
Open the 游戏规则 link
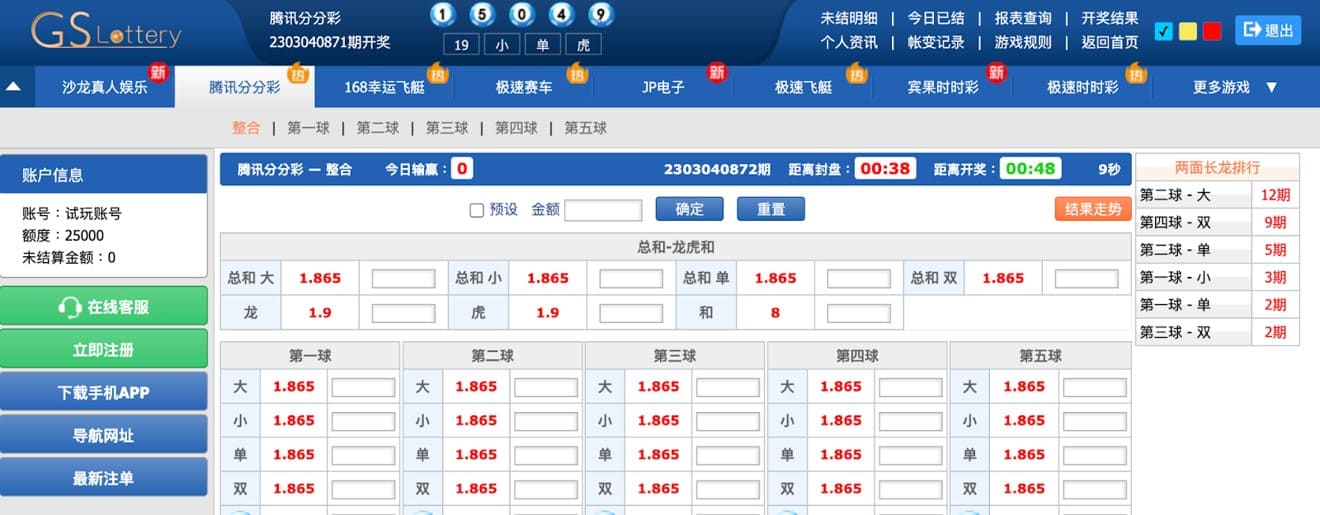[1023, 42]
